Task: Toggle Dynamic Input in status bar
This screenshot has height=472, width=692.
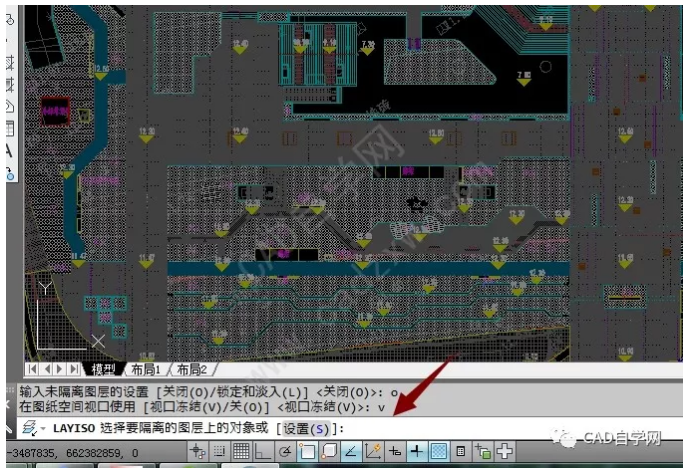Action: tap(395, 451)
